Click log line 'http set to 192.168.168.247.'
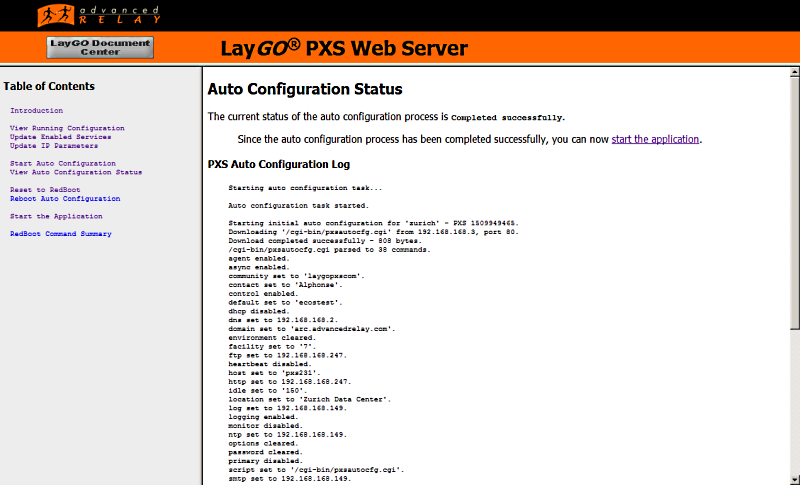 point(290,381)
